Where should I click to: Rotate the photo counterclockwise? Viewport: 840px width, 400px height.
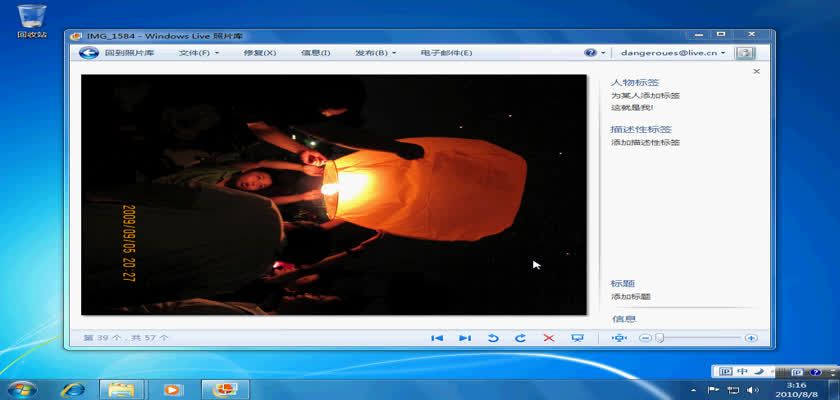point(492,338)
